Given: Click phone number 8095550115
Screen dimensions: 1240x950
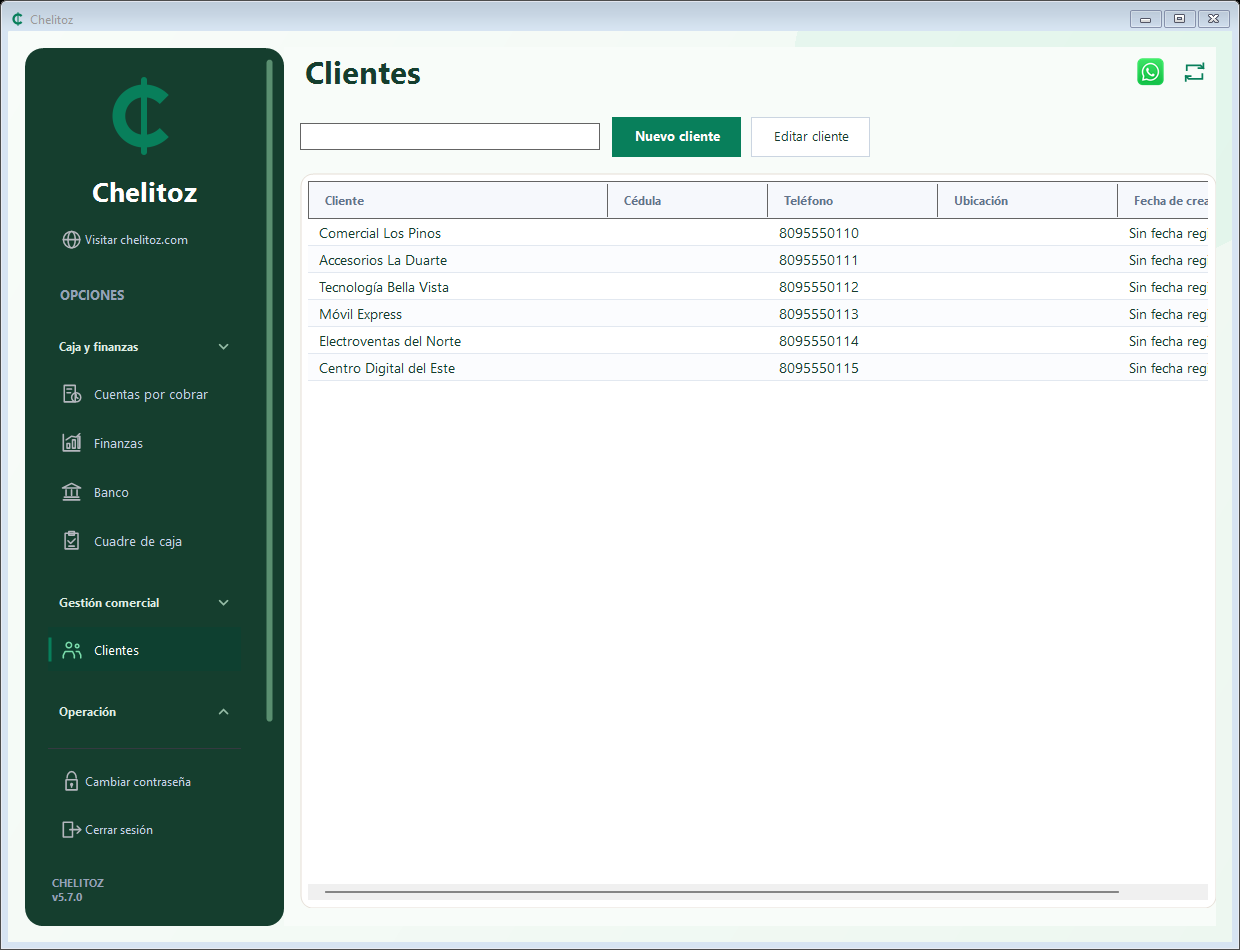Looking at the screenshot, I should 819,368.
